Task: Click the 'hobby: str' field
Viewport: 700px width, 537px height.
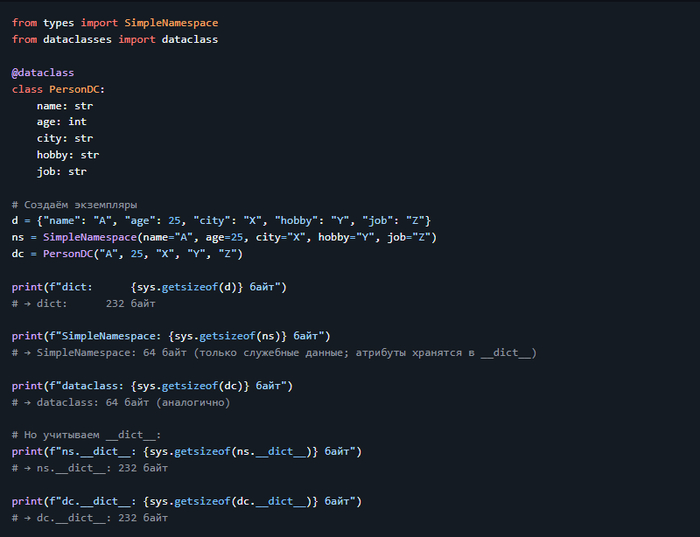Action: click(68, 155)
